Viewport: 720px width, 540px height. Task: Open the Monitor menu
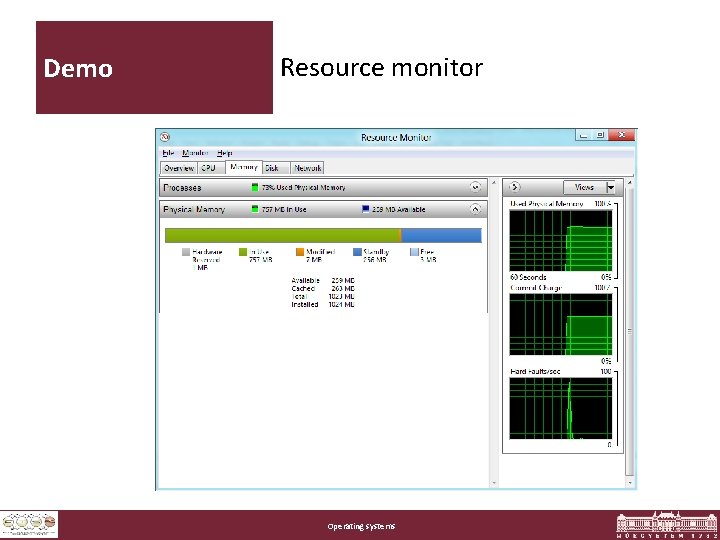195,153
